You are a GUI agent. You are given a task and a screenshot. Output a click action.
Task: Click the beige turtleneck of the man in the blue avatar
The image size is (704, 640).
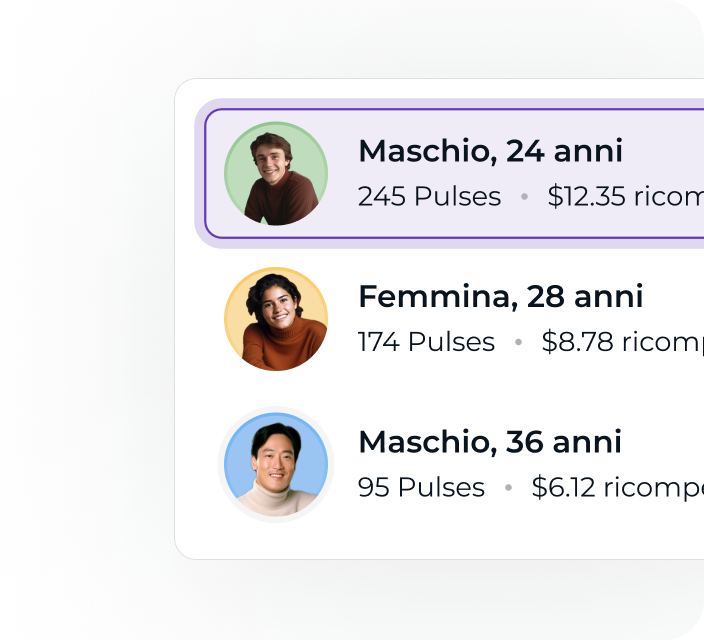pos(277,499)
